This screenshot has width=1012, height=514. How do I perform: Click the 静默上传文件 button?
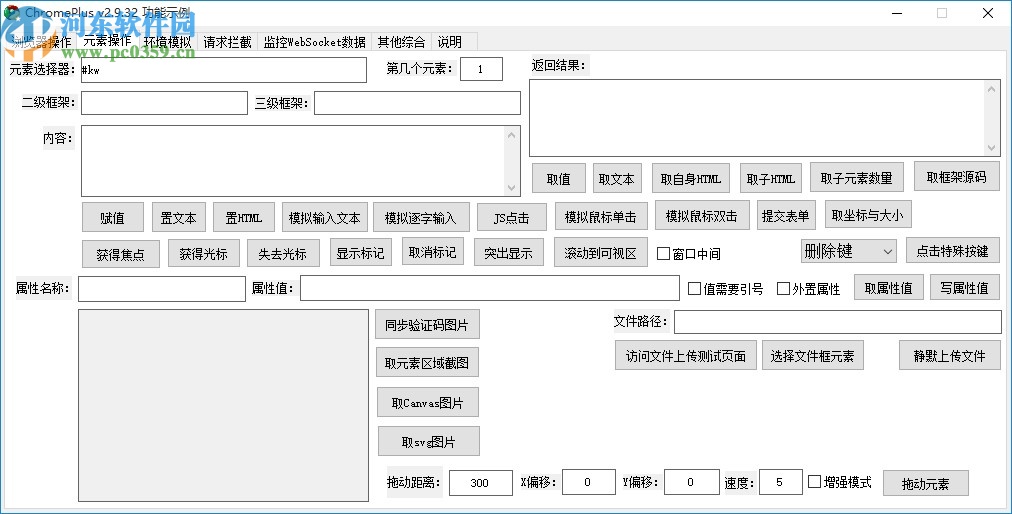pyautogui.click(x=949, y=355)
